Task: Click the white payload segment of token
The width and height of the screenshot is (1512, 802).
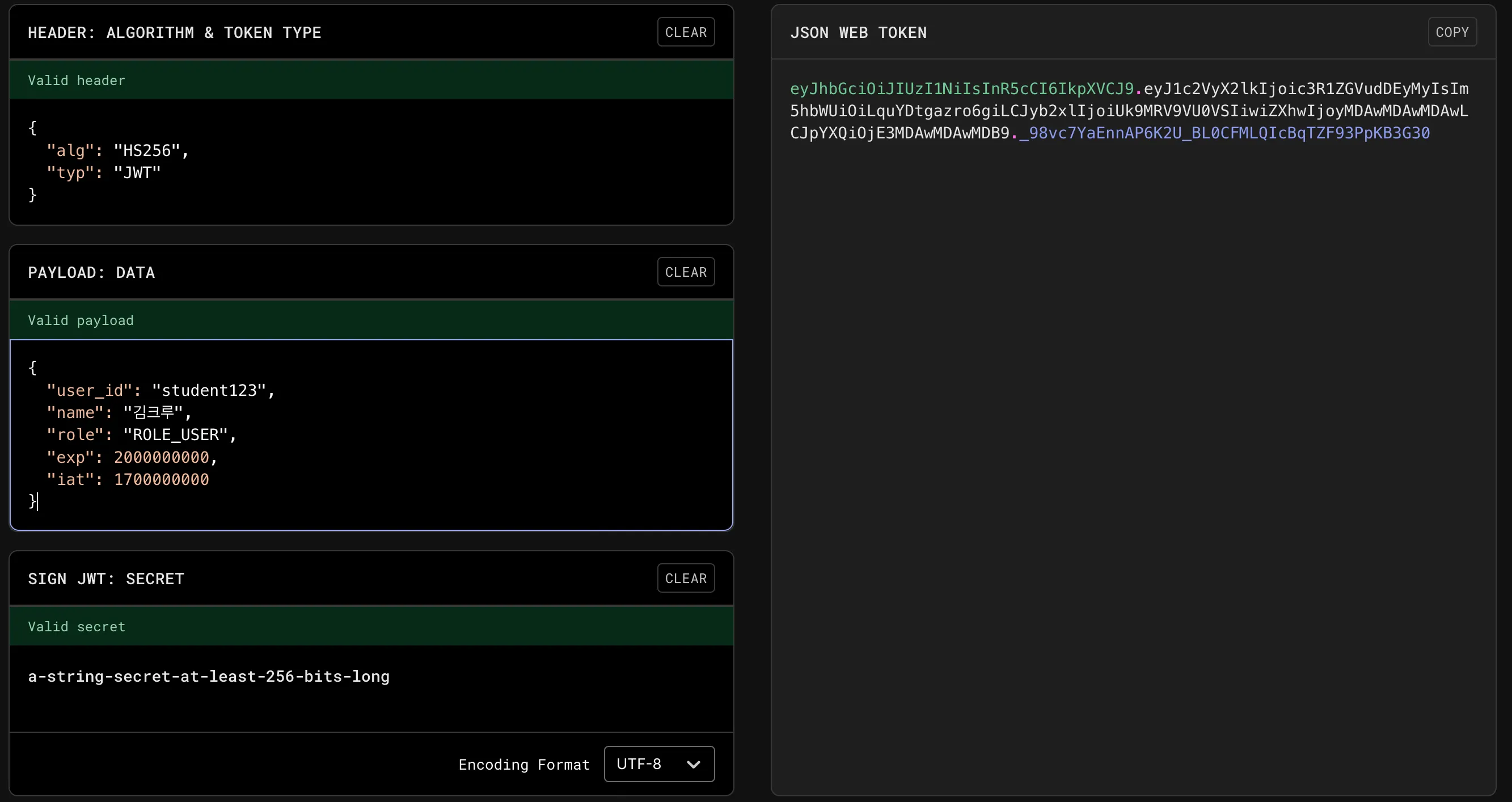Action: coord(1128,111)
